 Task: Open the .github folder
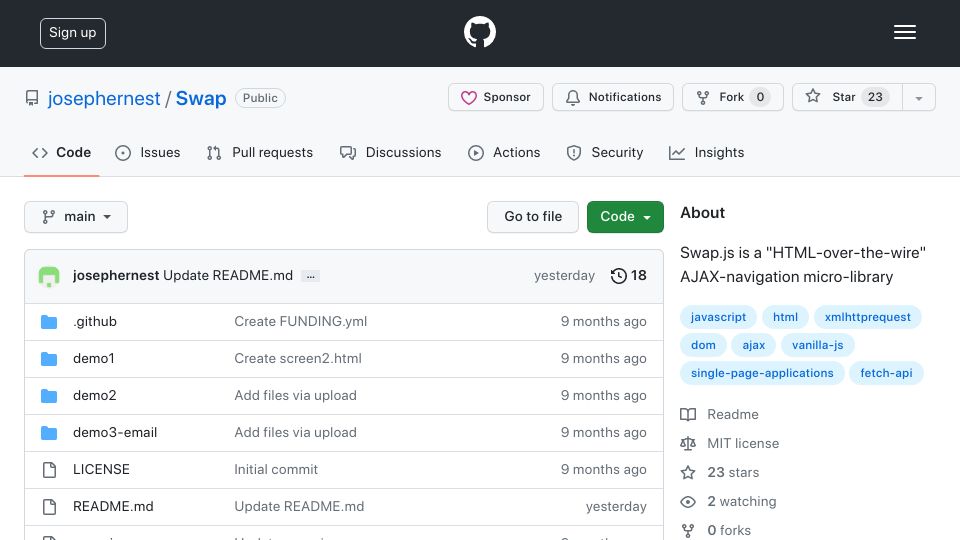(x=95, y=321)
